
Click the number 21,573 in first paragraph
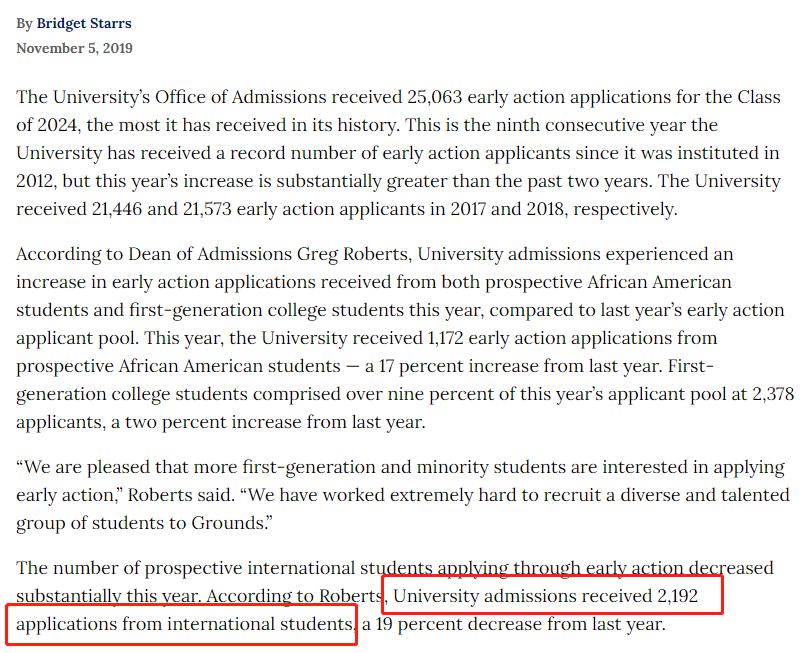207,209
